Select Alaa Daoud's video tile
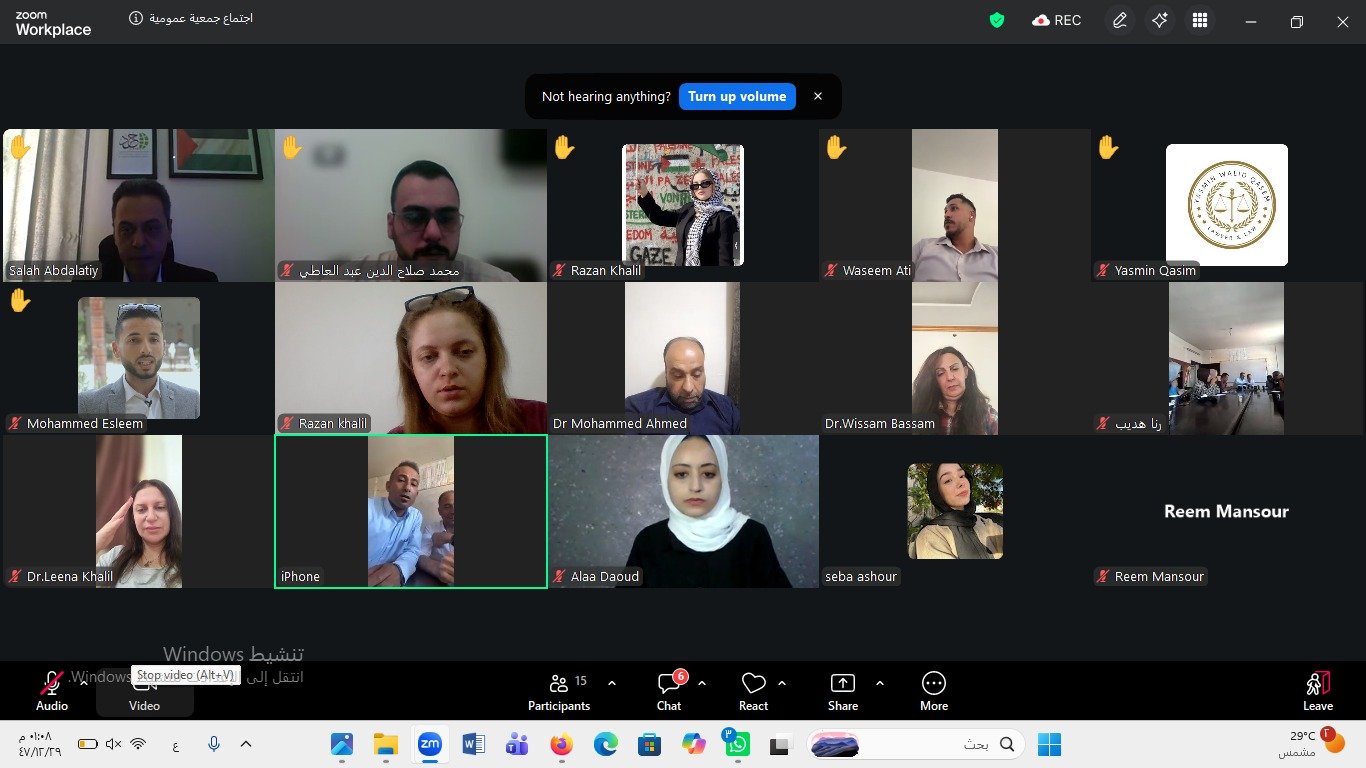This screenshot has width=1366, height=768. coord(683,511)
